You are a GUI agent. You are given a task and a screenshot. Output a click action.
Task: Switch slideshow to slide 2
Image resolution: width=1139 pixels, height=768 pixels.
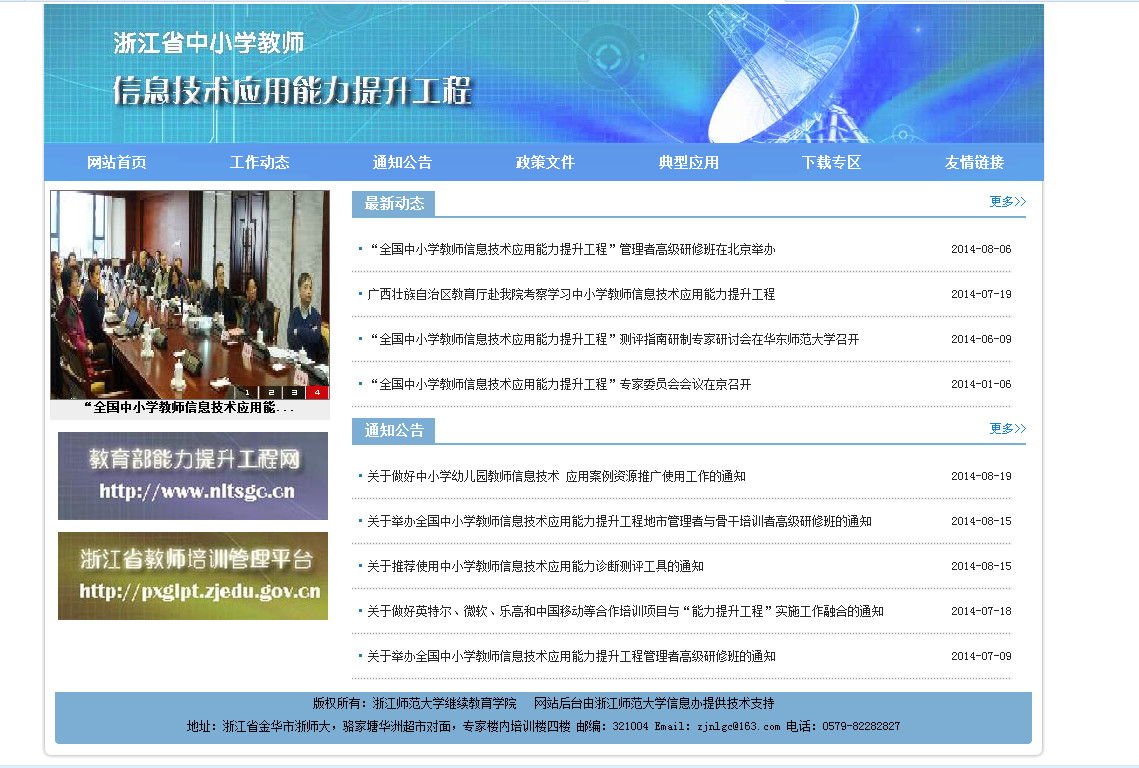coord(271,392)
